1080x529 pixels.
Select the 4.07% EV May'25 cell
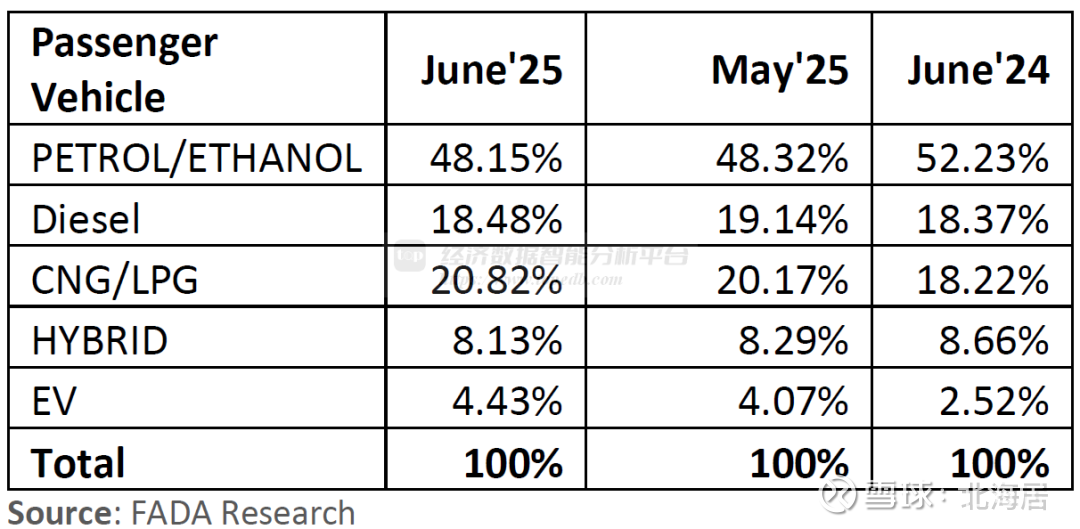pyautogui.click(x=729, y=397)
